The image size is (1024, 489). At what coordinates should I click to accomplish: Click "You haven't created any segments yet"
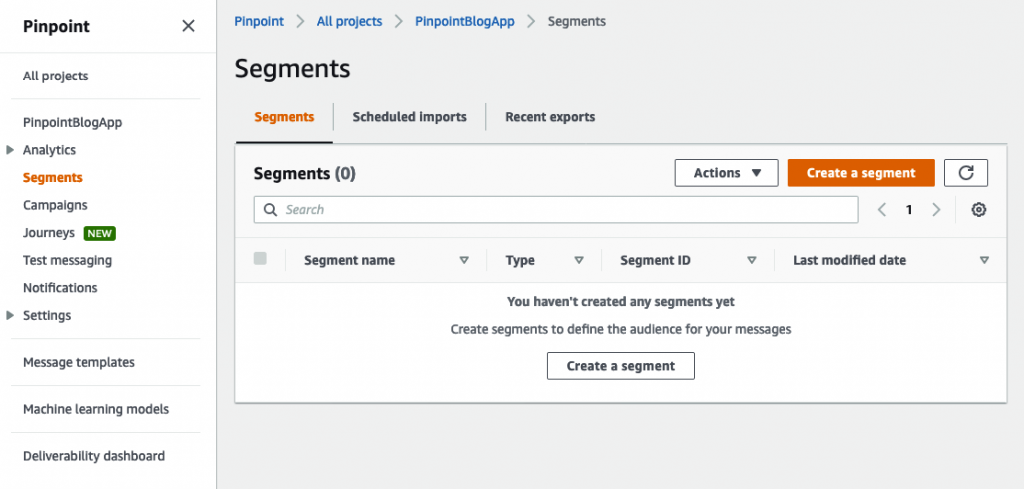pos(620,302)
